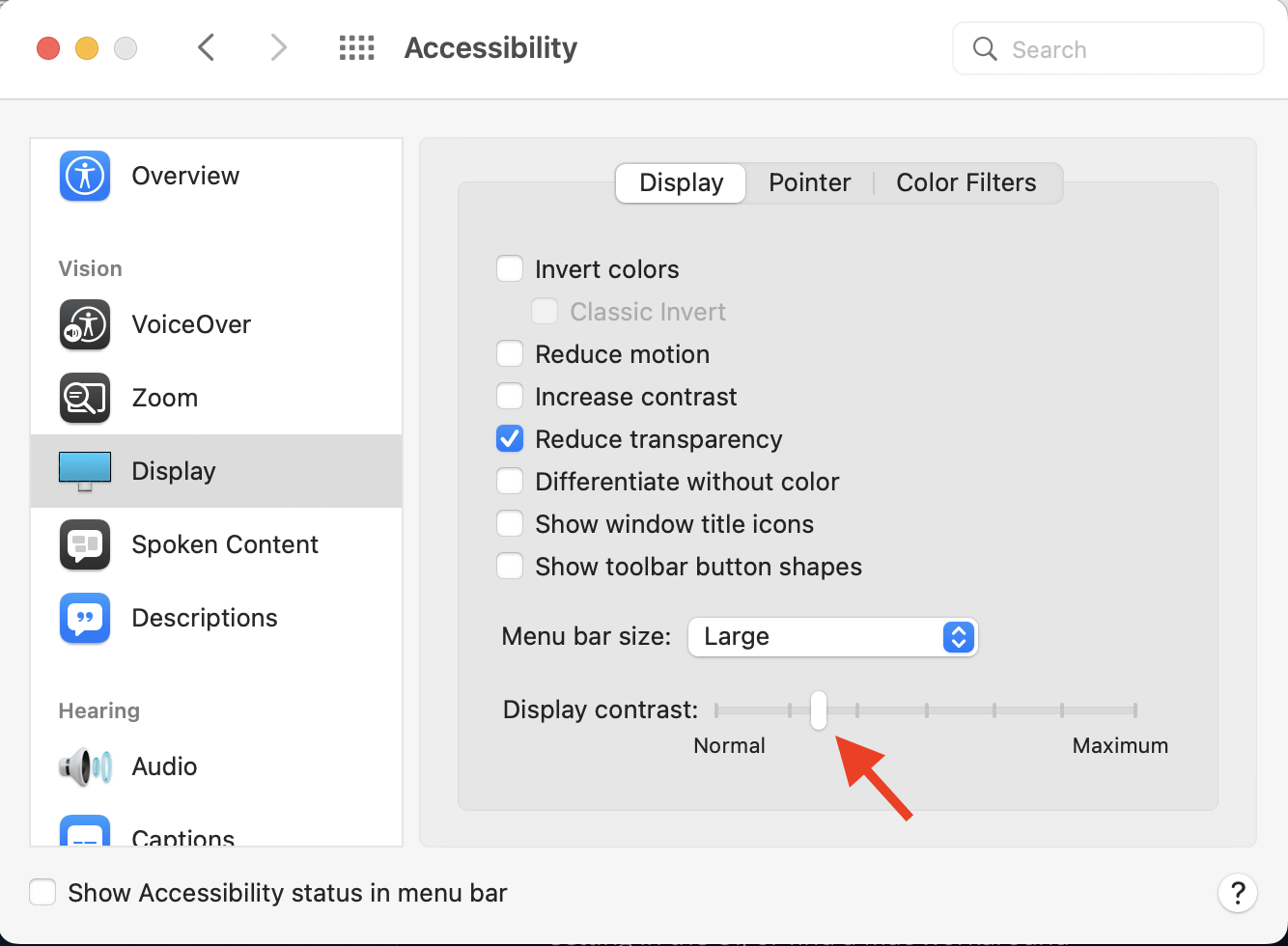Click the Display sidebar icon
This screenshot has height=946, width=1288.
(85, 470)
